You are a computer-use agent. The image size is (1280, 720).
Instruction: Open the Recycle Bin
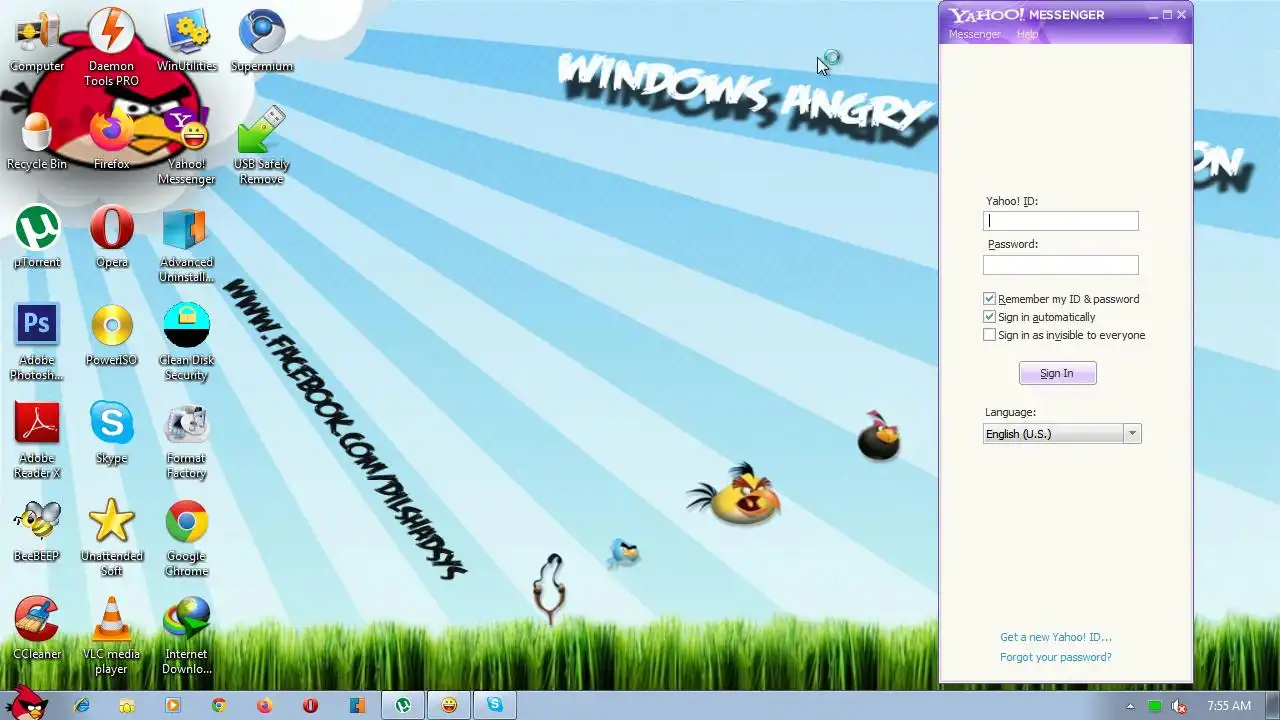coord(37,140)
